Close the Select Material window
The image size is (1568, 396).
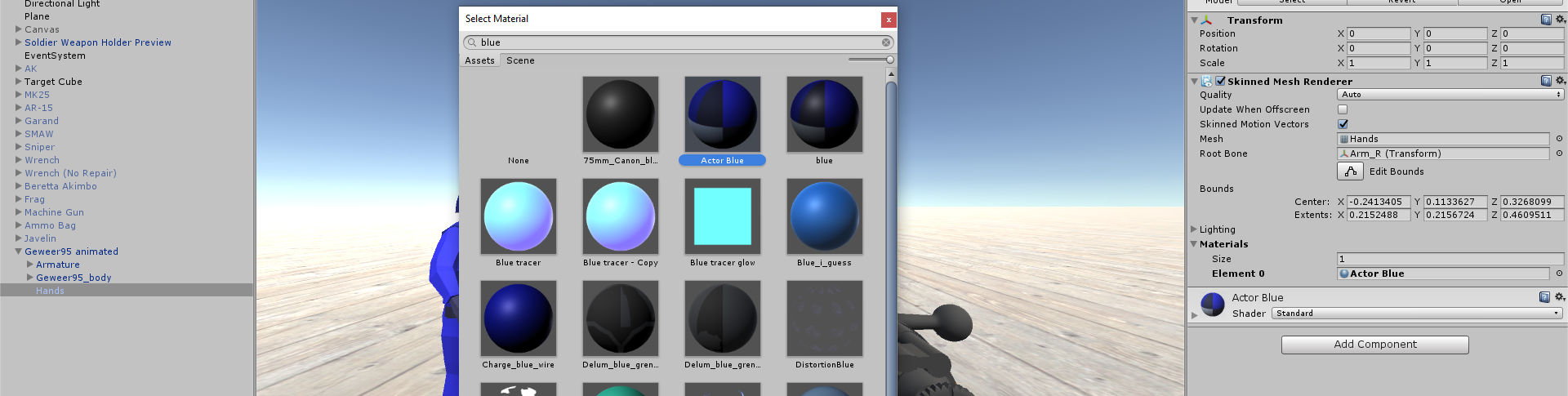(889, 19)
